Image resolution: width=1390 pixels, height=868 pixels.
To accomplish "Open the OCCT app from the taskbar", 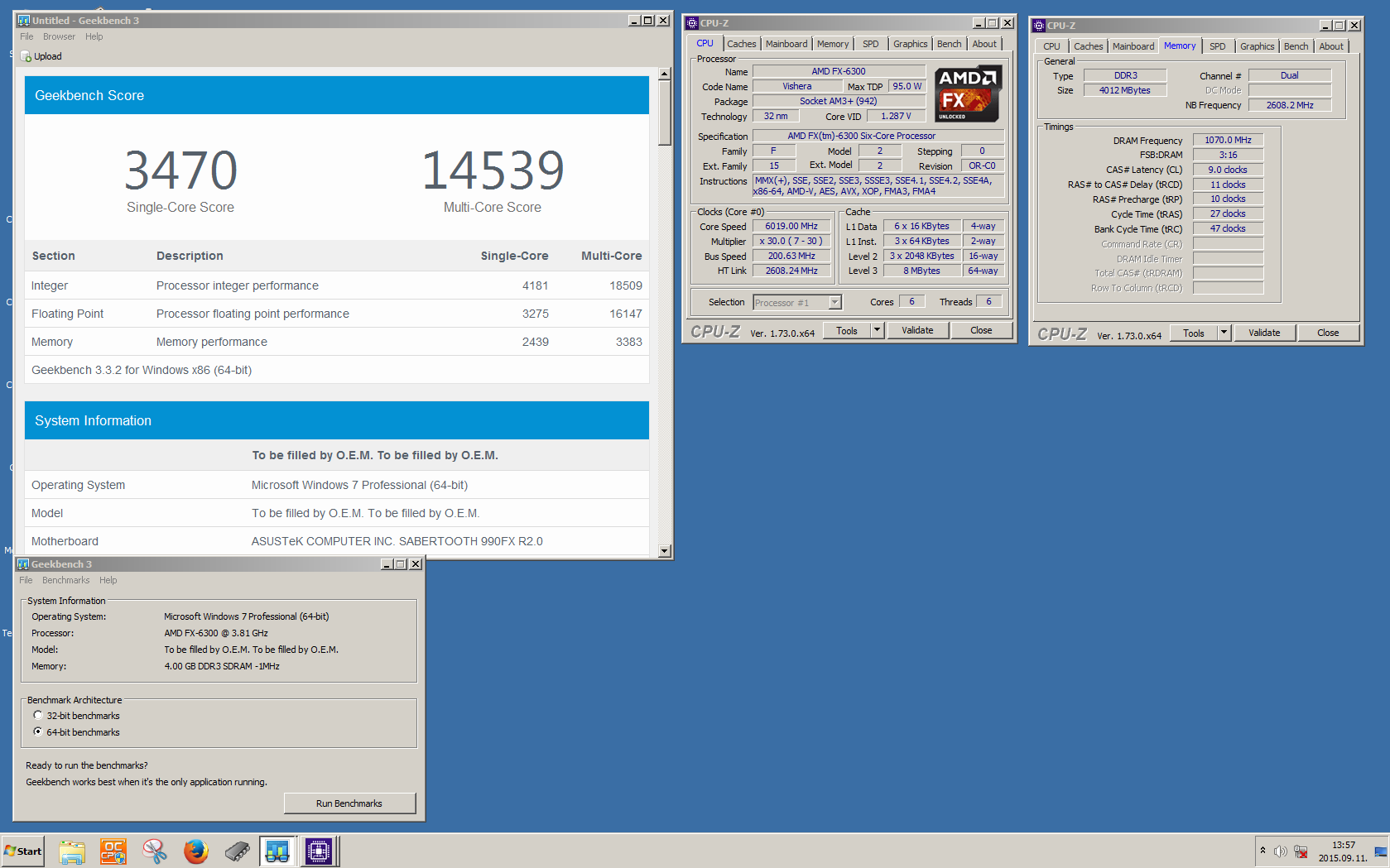I will point(113,851).
